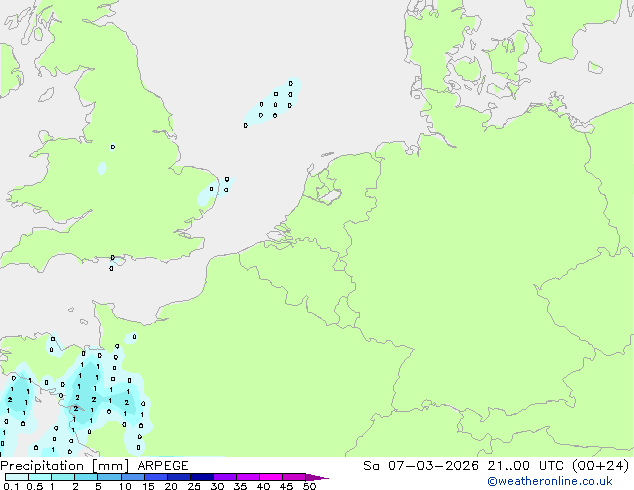Pick the 1–2 mm legend swatch

coord(63,477)
